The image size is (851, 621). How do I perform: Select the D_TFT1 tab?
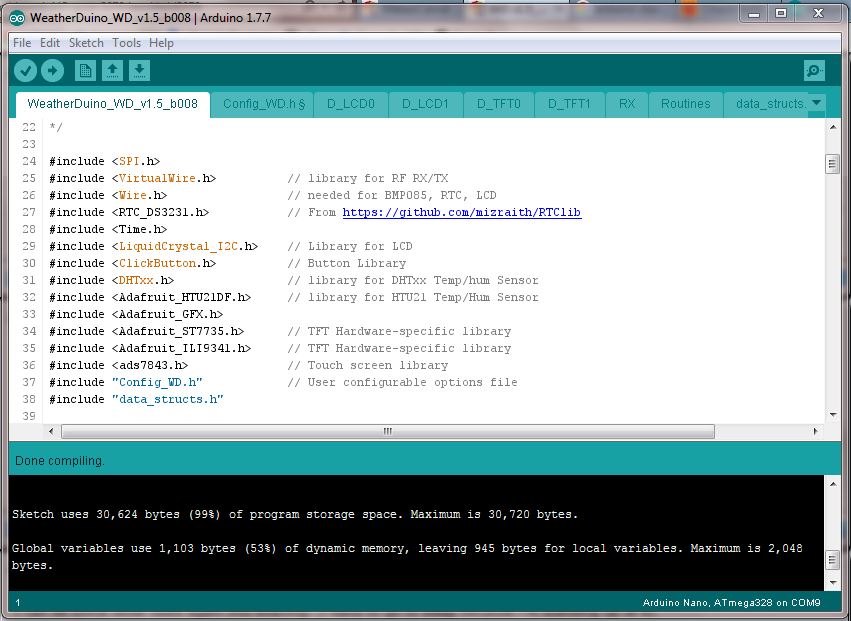pyautogui.click(x=569, y=104)
